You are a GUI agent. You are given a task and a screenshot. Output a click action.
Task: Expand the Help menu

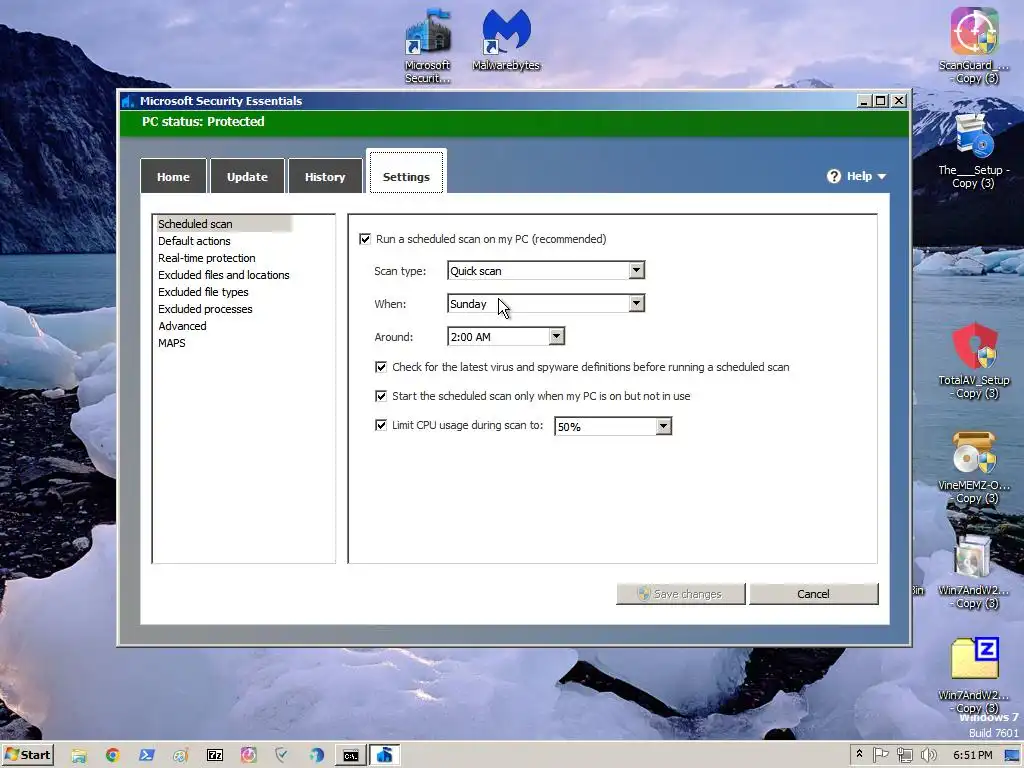856,176
